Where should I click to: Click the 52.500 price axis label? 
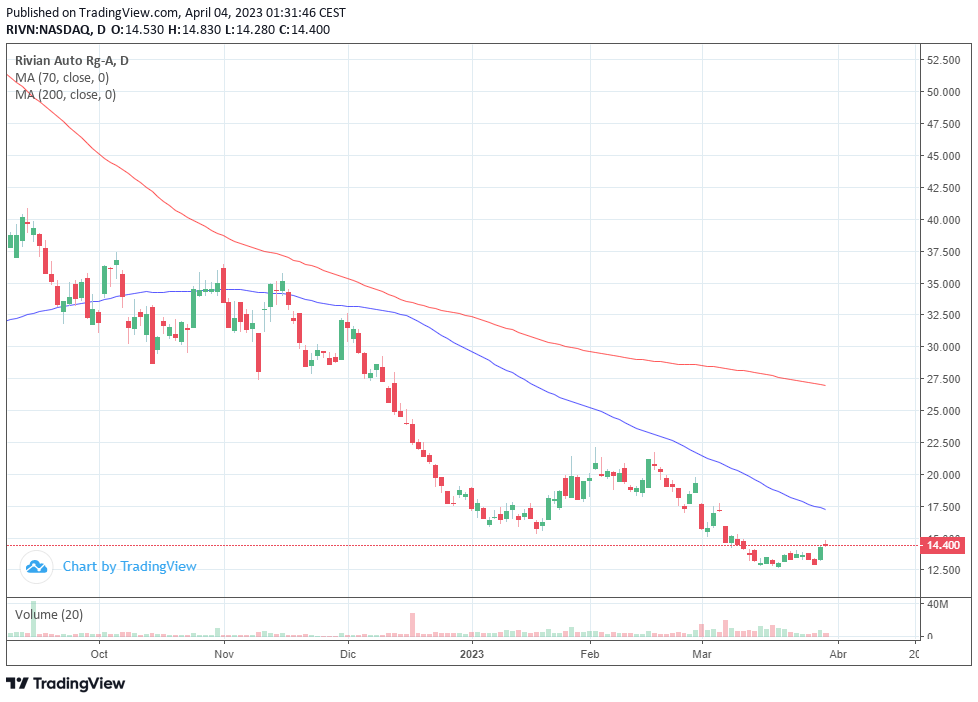pyautogui.click(x=943, y=60)
